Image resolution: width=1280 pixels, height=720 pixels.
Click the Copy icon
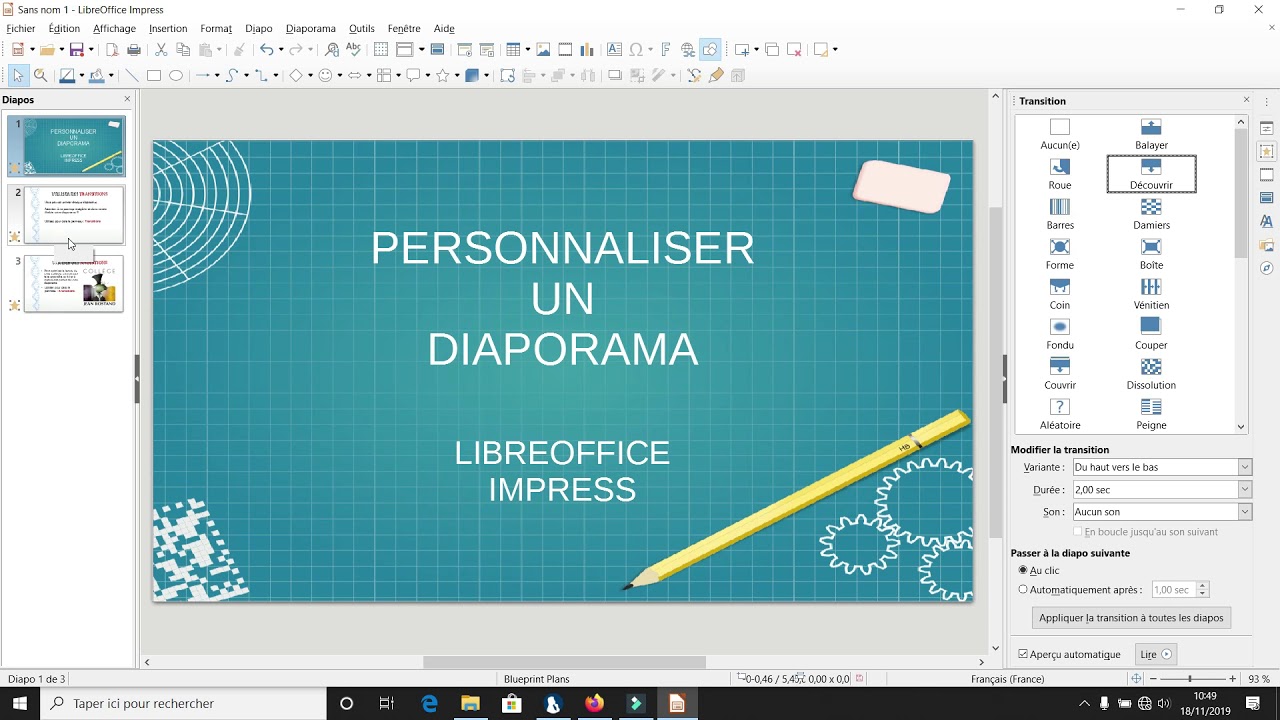click(183, 49)
